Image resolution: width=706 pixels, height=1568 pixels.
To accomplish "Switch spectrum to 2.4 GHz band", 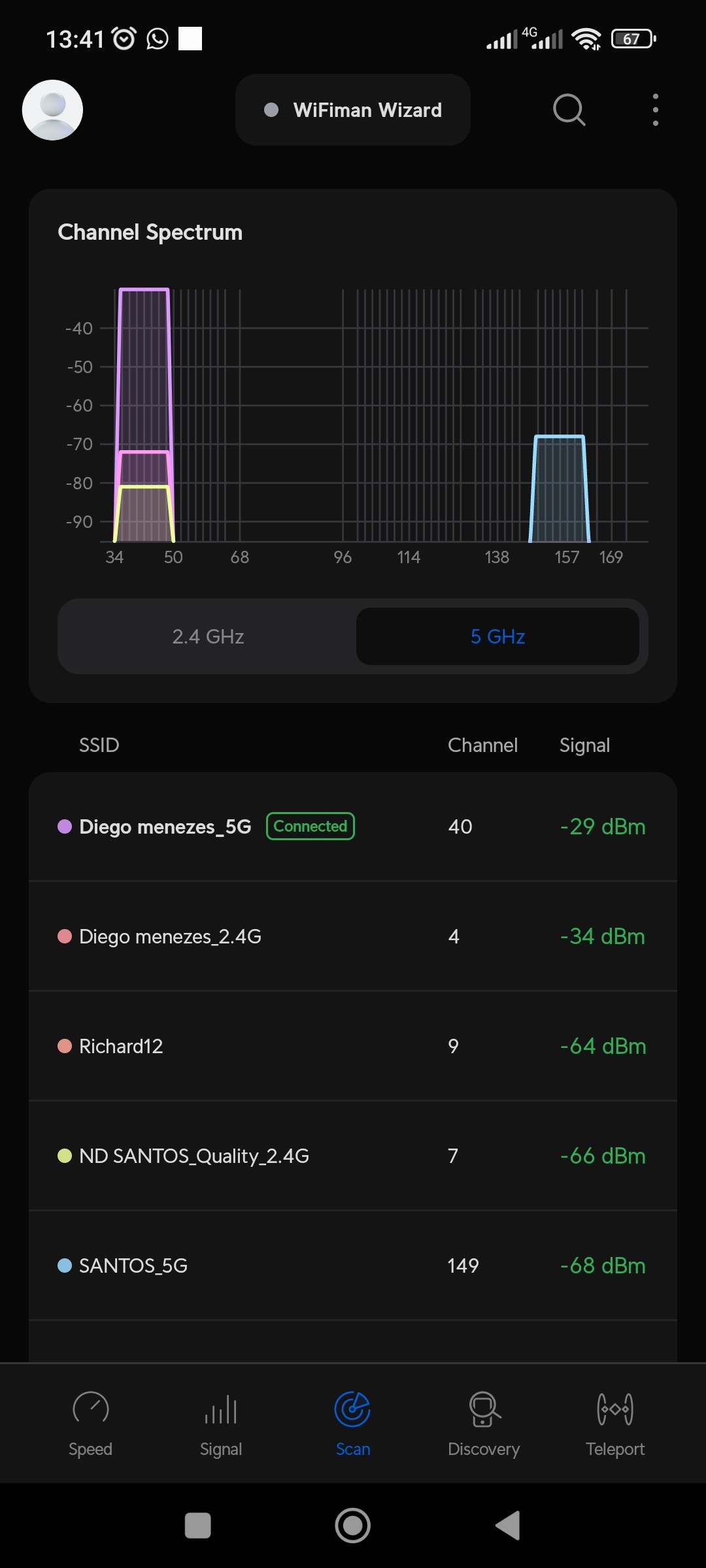I will pyautogui.click(x=208, y=636).
